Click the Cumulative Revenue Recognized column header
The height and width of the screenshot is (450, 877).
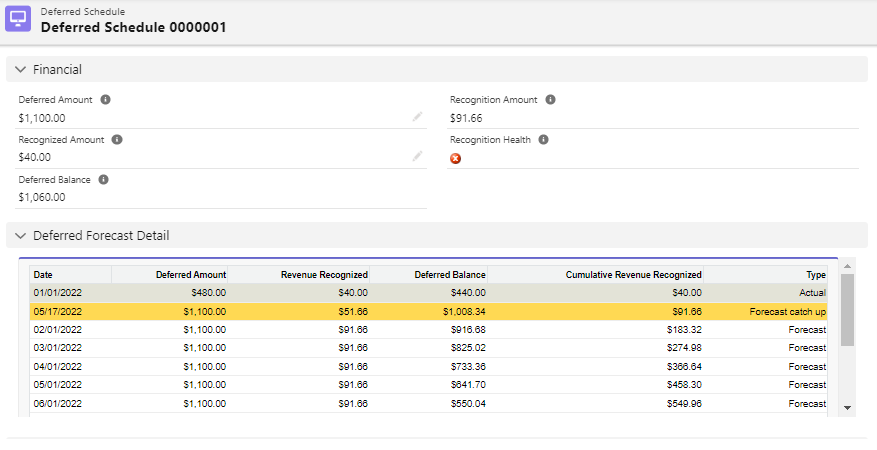(633, 274)
